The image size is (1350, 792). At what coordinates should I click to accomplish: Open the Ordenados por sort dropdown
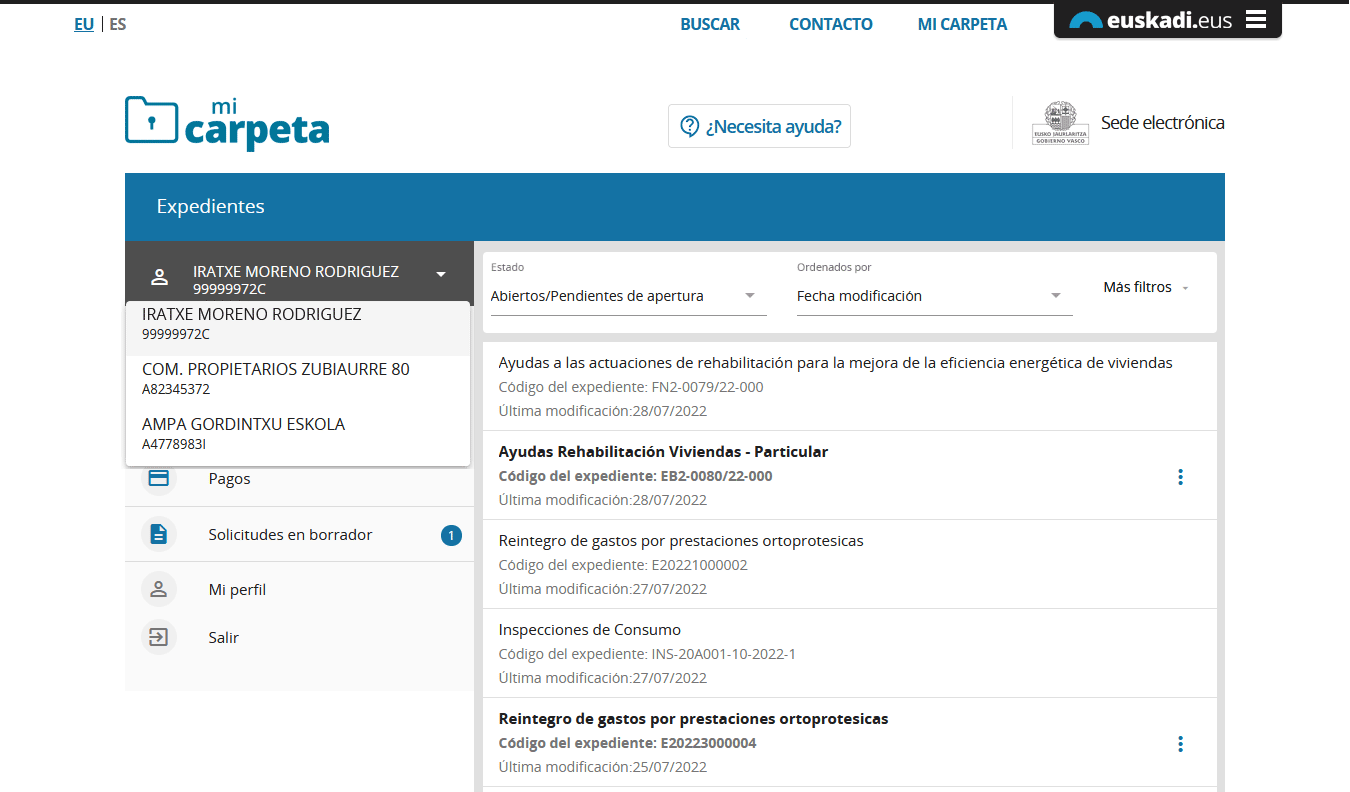coord(1055,296)
